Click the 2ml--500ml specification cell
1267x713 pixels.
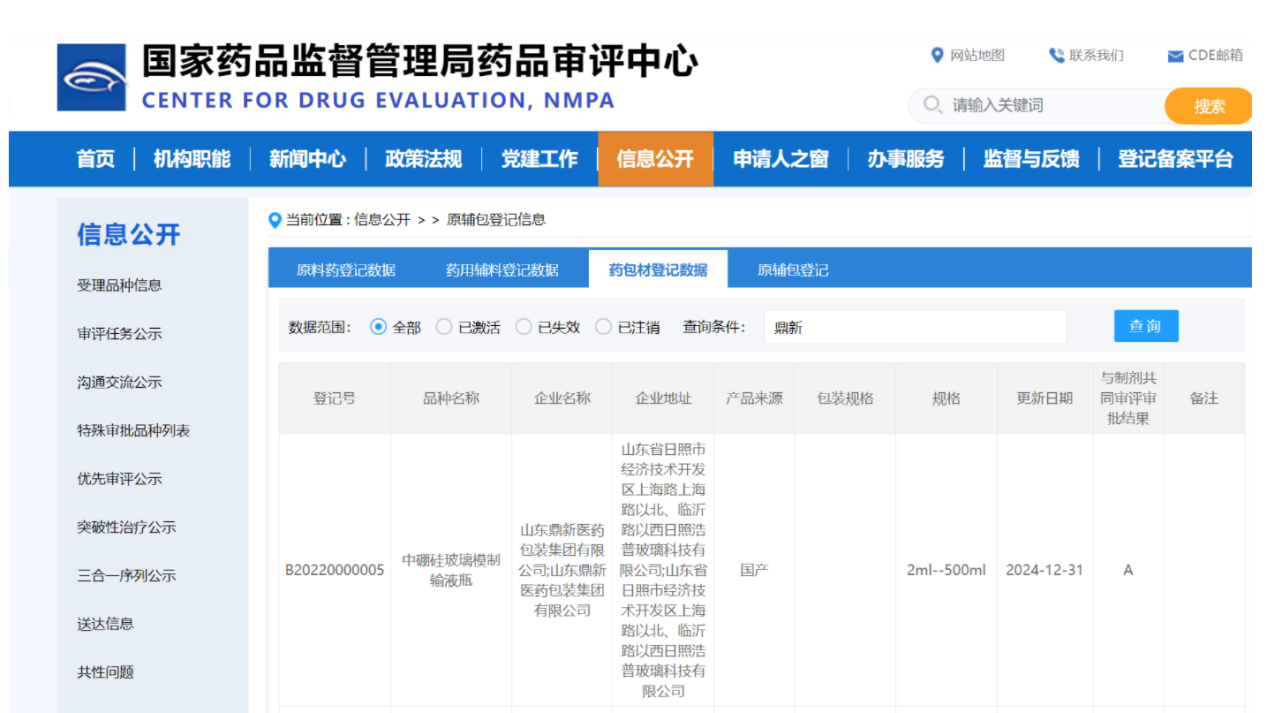pyautogui.click(x=946, y=570)
